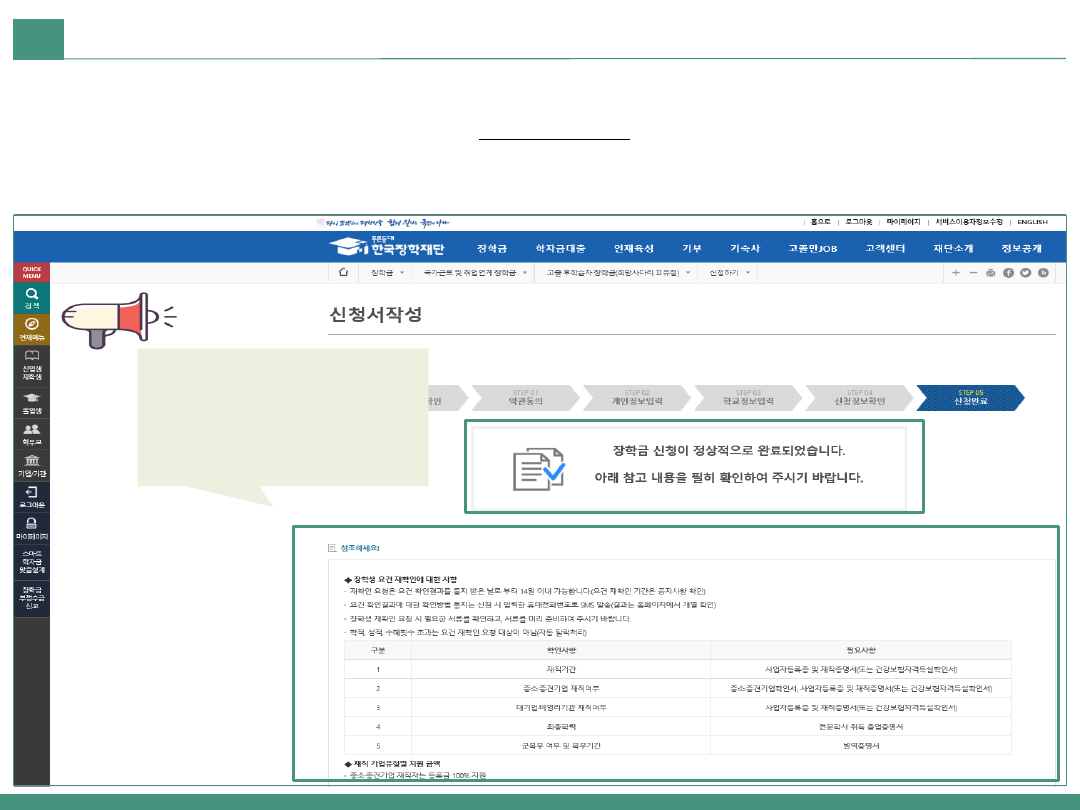The height and width of the screenshot is (810, 1080).
Task: Click the home icon in breadcrumb bar
Action: (343, 272)
